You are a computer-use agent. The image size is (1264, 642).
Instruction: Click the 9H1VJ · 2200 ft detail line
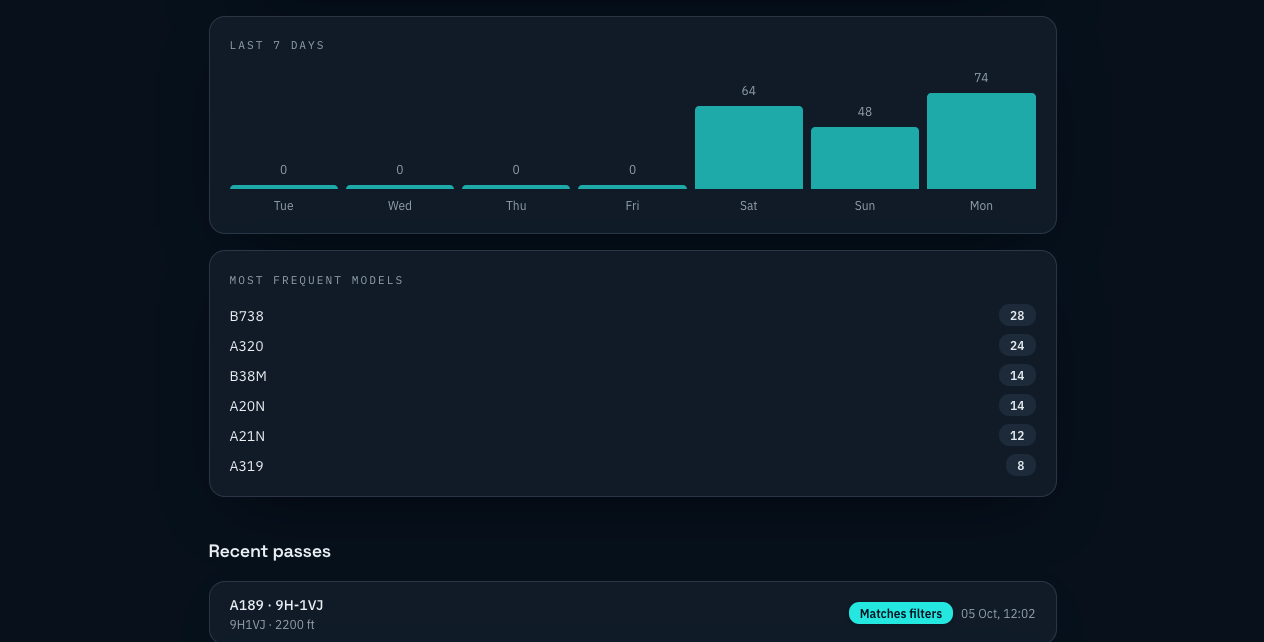tap(272, 625)
